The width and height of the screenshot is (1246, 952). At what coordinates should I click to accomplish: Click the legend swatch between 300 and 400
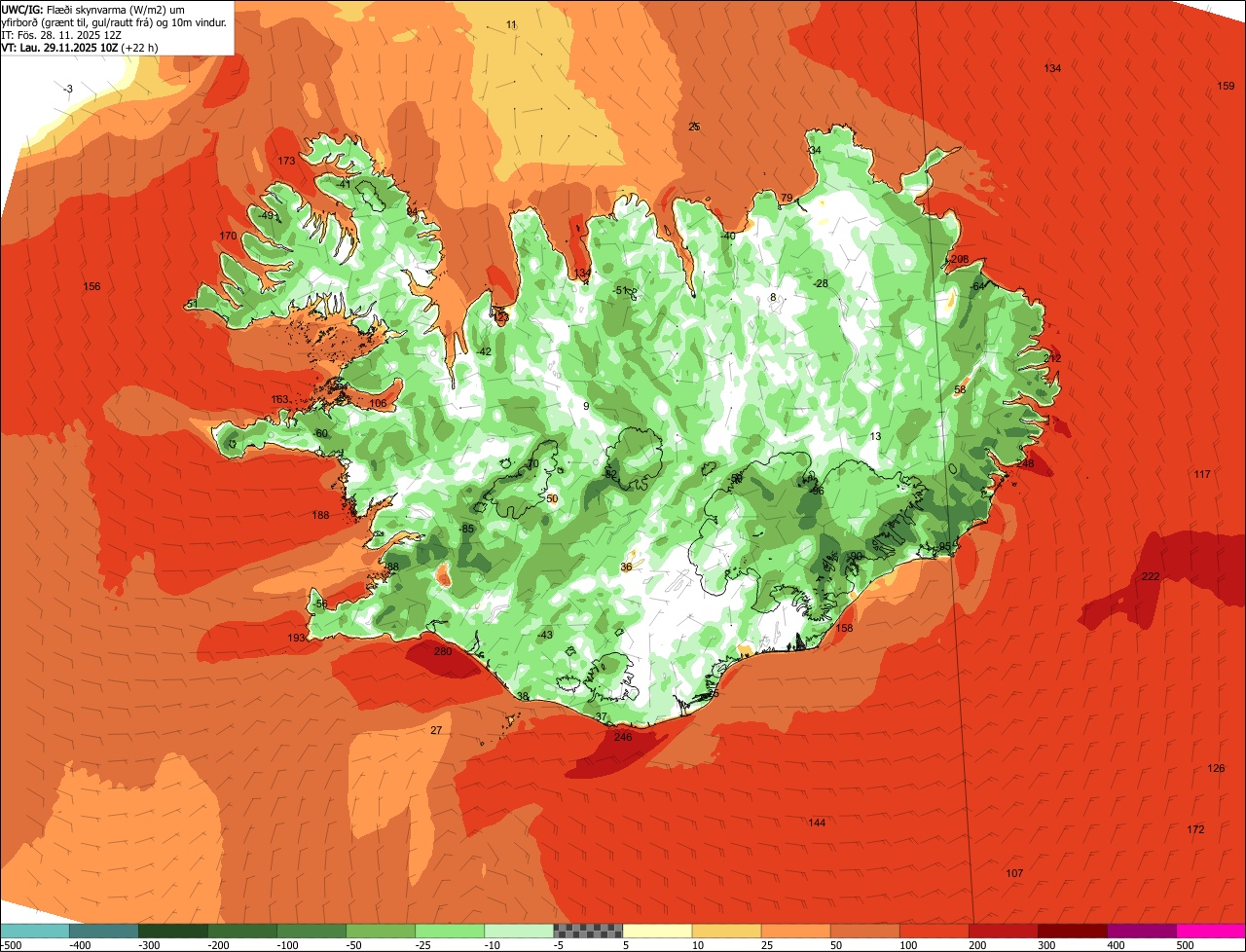1072,931
